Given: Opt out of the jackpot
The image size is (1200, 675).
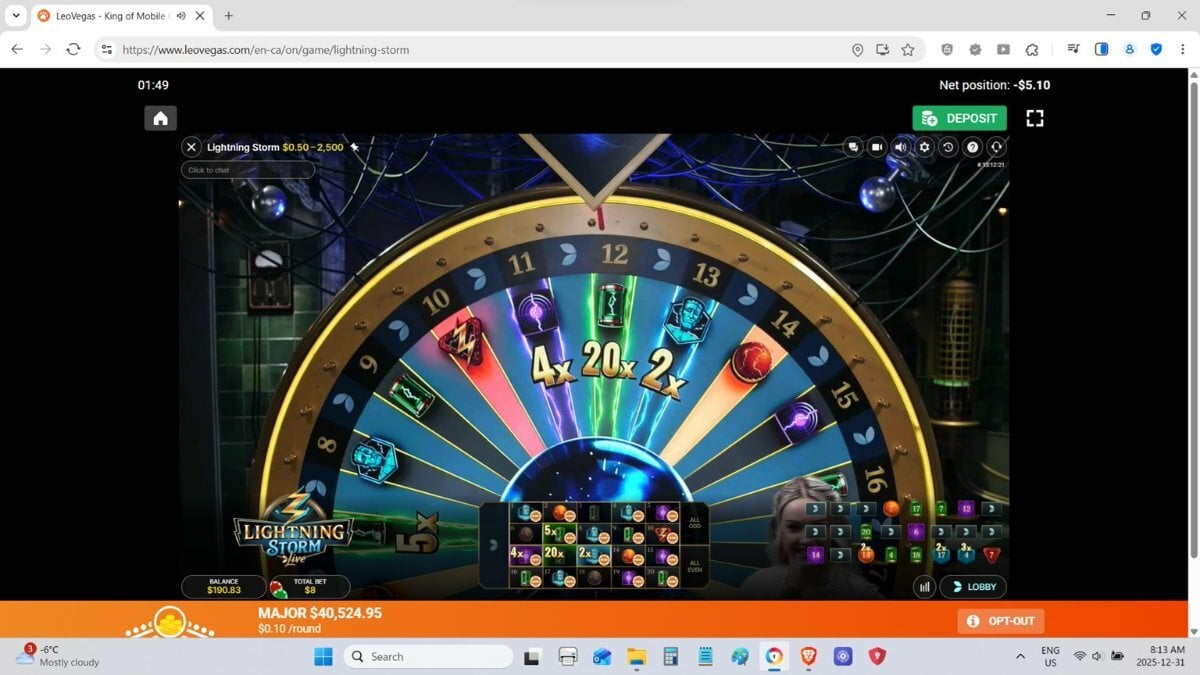Looking at the screenshot, I should pos(1000,621).
